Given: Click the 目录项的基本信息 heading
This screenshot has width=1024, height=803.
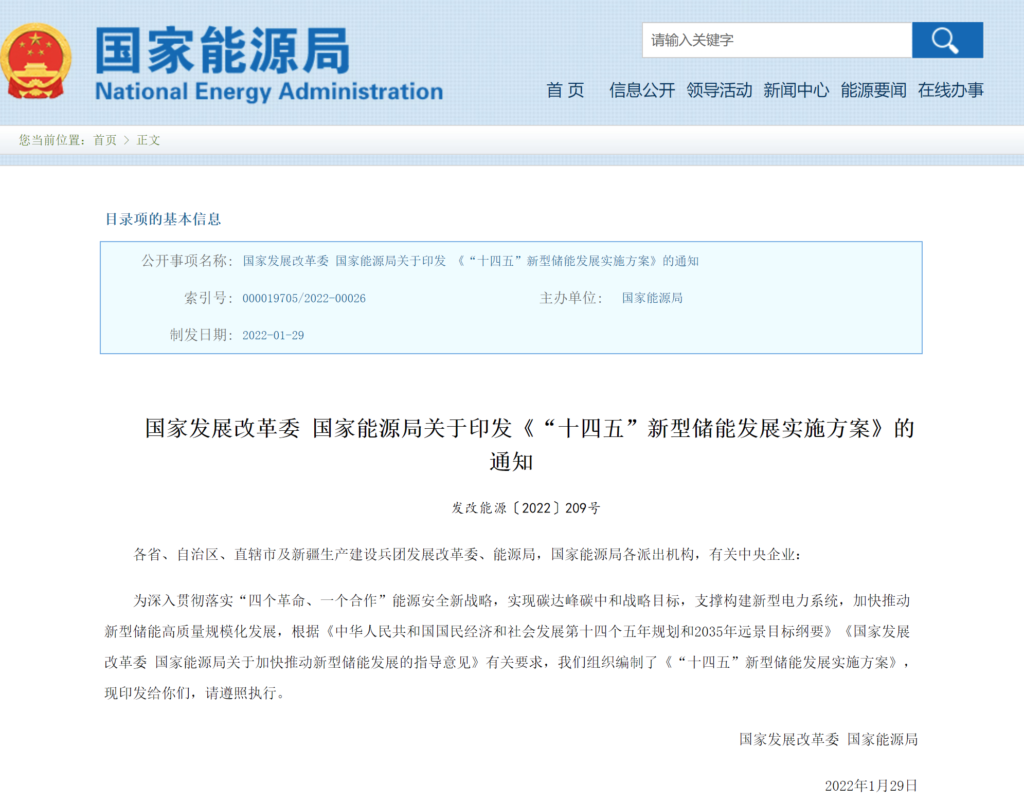Looking at the screenshot, I should pos(163,219).
